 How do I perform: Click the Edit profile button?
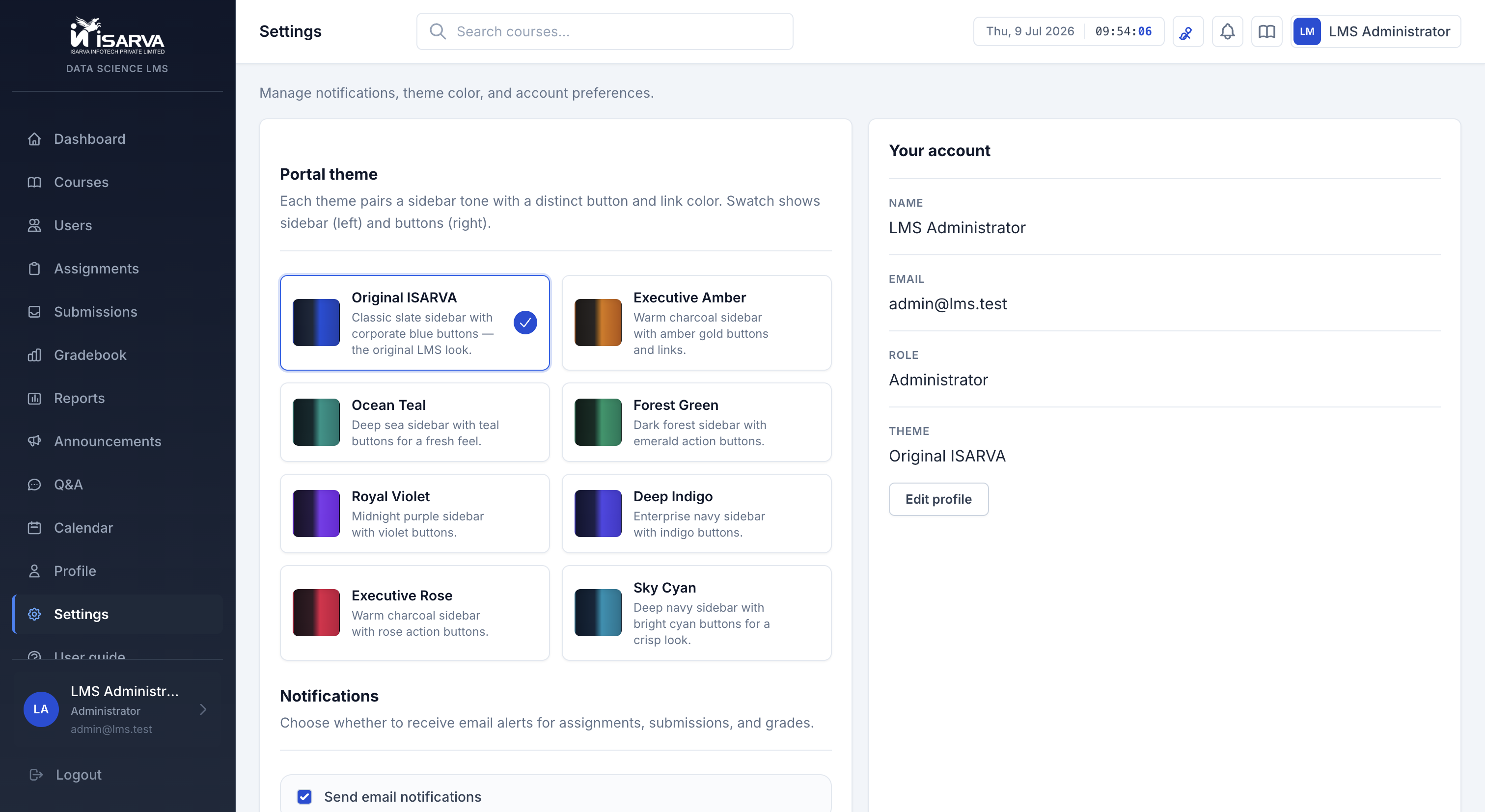[938, 499]
